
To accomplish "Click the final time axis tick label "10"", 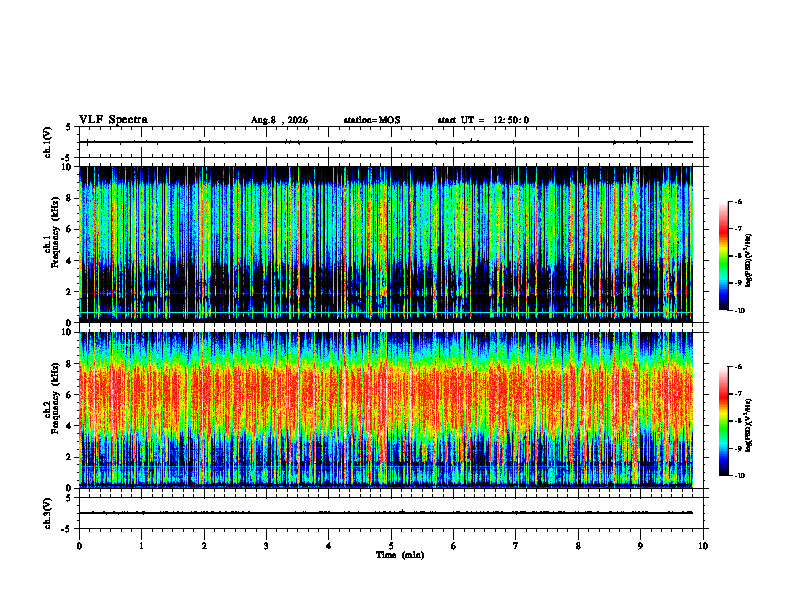I will (x=703, y=546).
